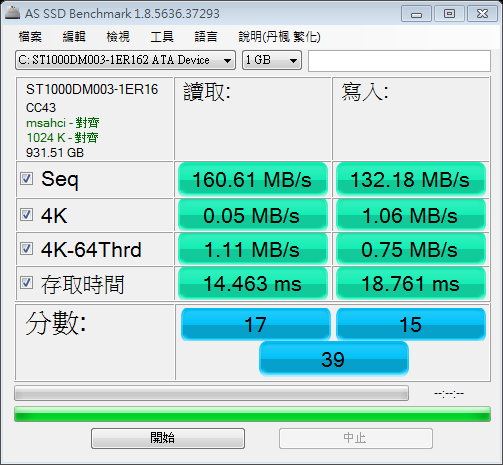
Task: Toggle the 4K-64Thrd test checkbox
Action: click(x=26, y=249)
